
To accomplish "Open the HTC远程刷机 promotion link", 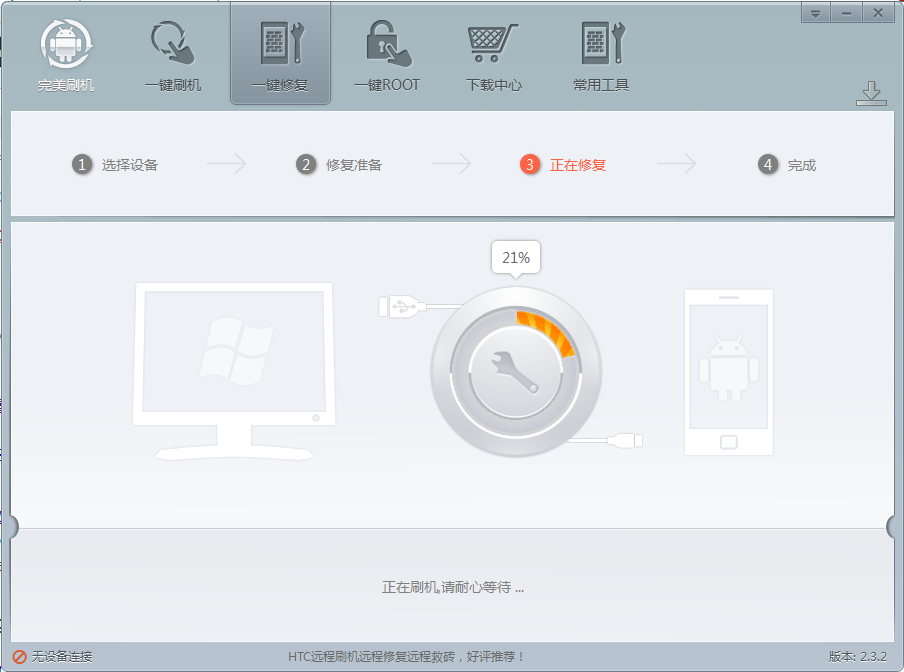I will click(406, 656).
